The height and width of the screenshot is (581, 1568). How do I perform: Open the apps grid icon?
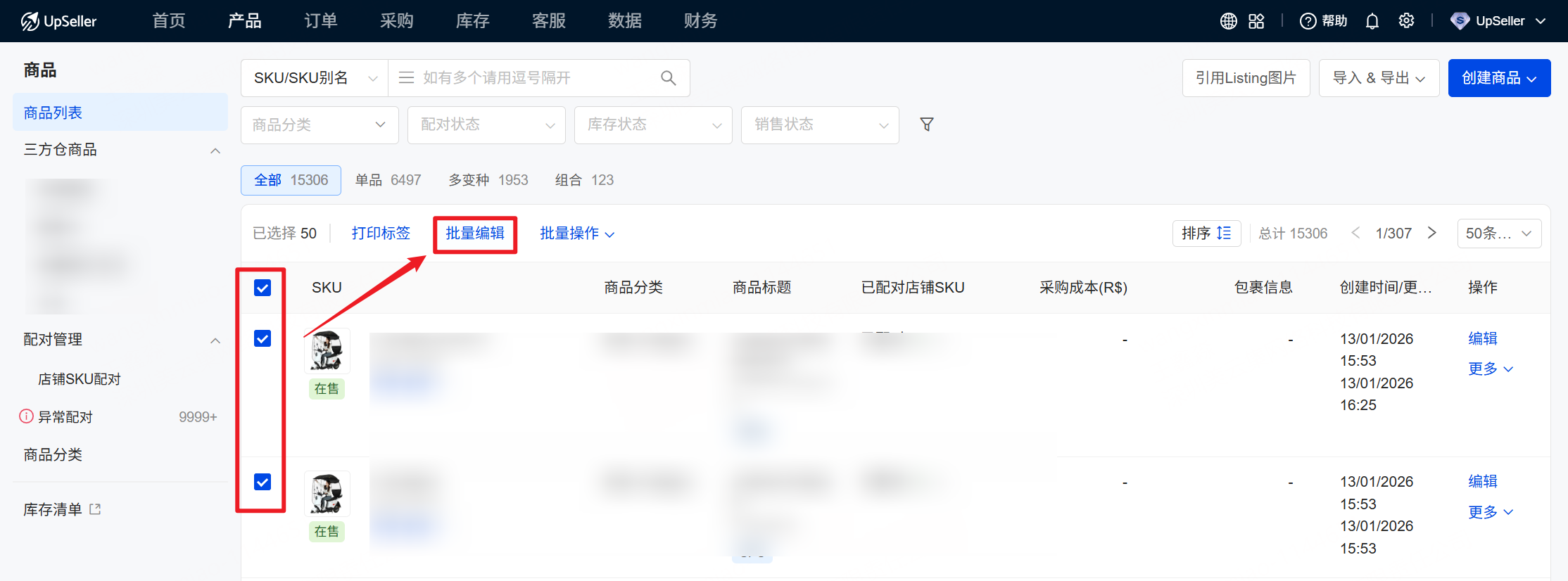(1256, 21)
